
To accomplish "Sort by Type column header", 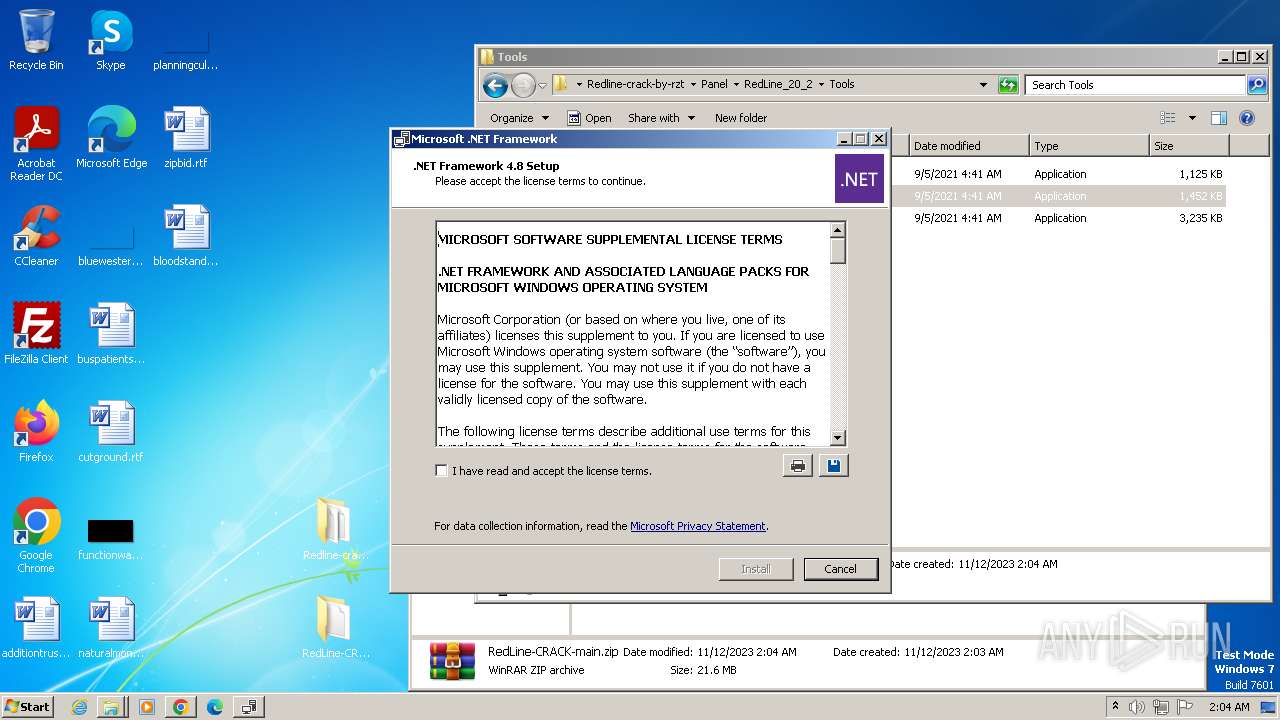I will pos(1089,146).
